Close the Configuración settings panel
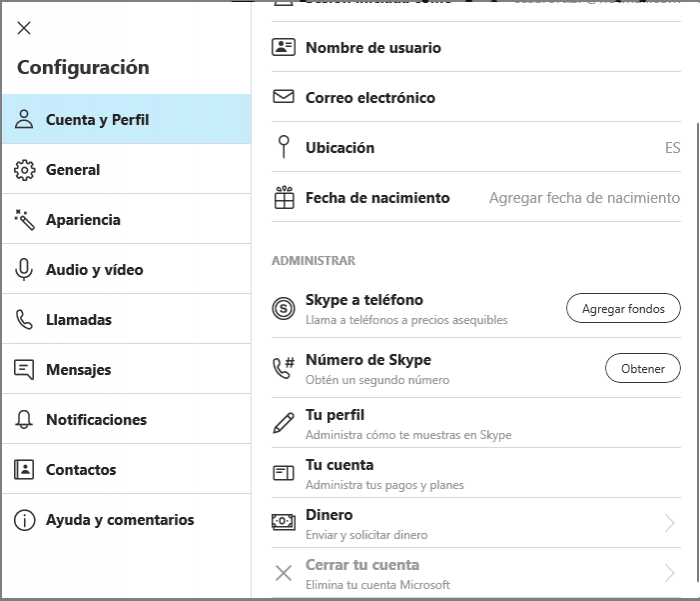The width and height of the screenshot is (700, 601). (24, 28)
